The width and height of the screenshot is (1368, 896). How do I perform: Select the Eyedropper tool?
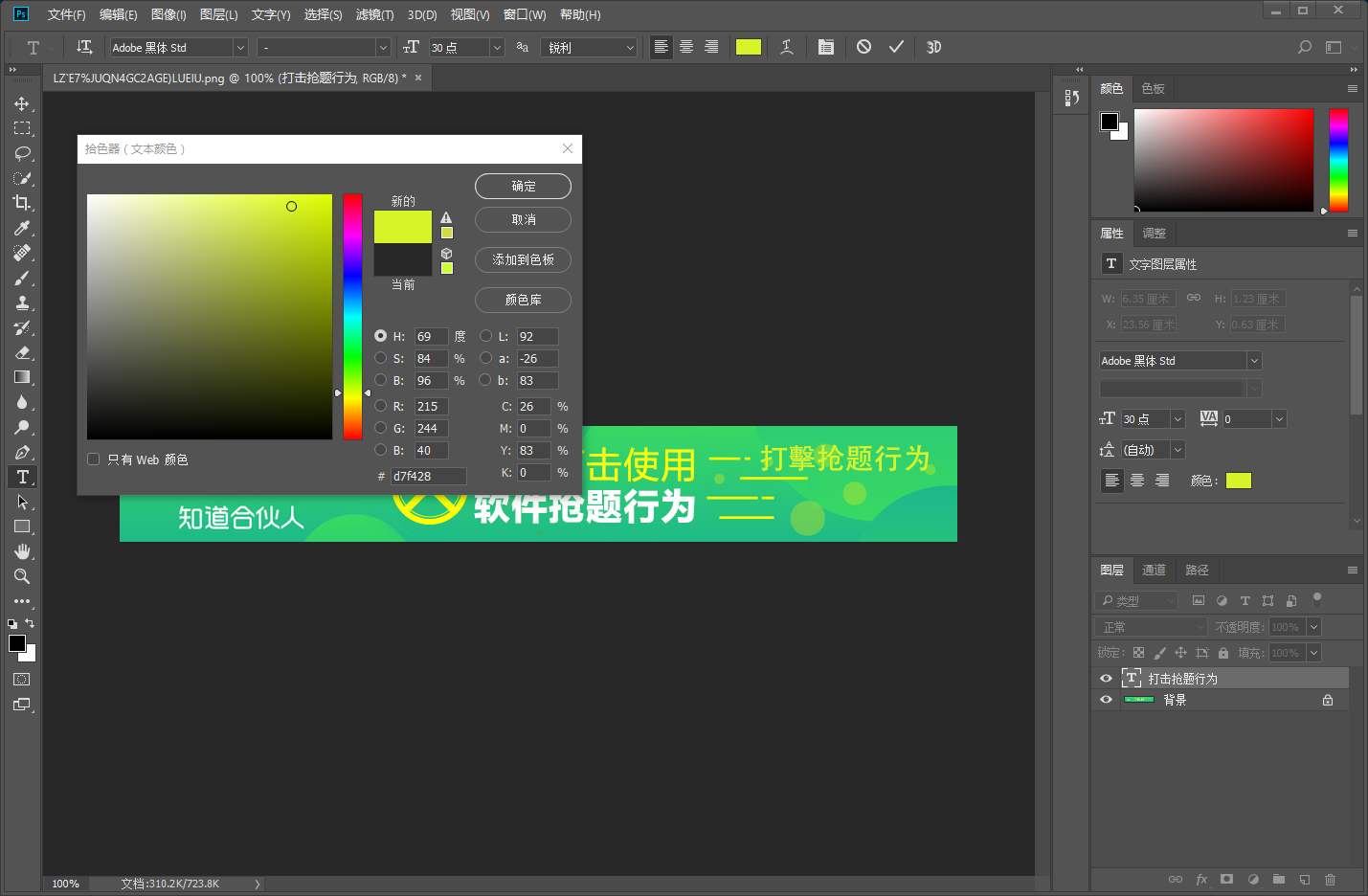(x=22, y=228)
